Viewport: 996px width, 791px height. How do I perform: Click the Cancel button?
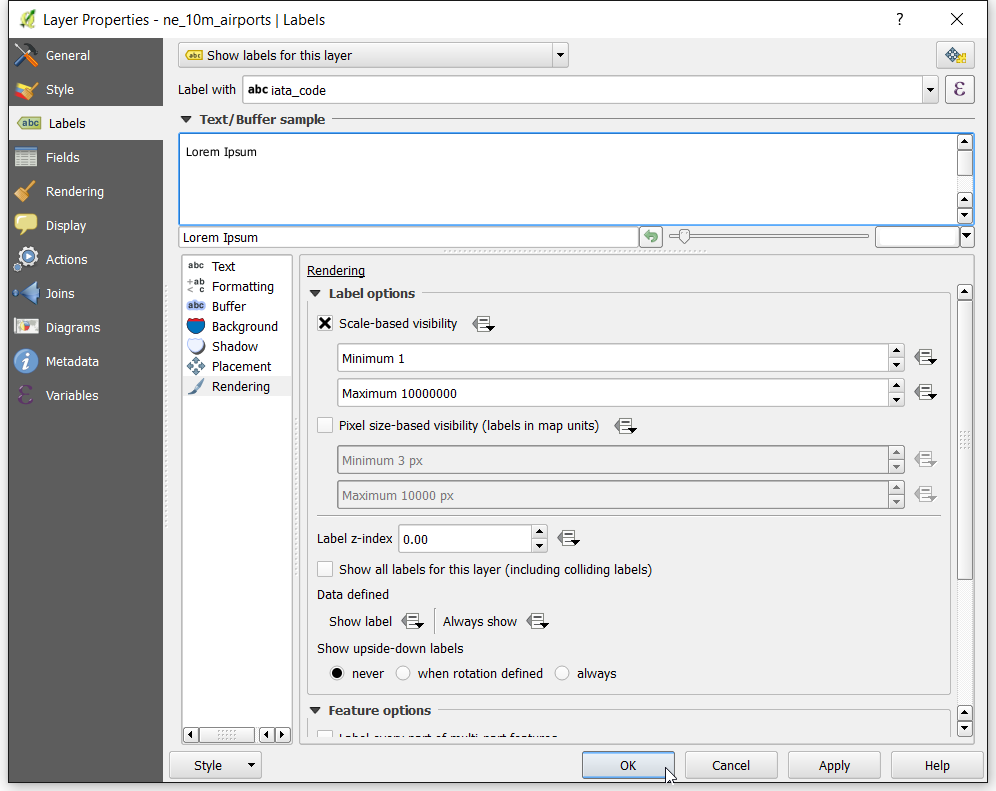pyautogui.click(x=730, y=766)
